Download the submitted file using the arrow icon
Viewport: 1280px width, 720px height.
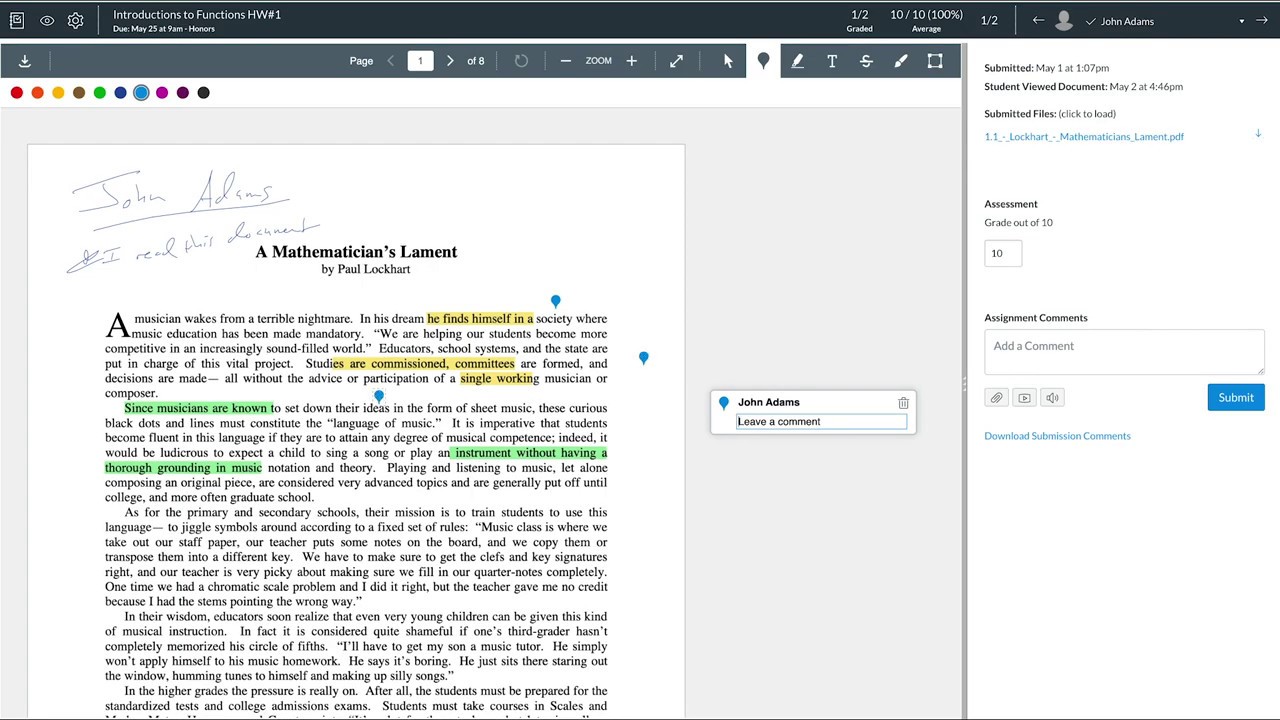coord(1258,134)
